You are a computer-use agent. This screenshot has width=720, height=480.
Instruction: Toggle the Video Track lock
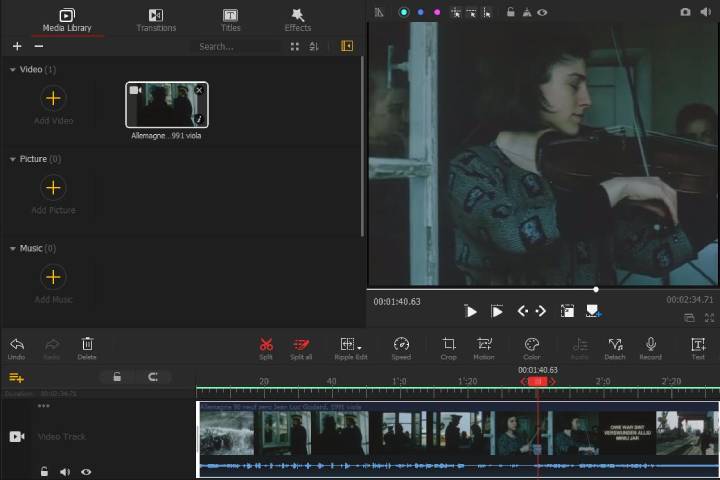(44, 471)
